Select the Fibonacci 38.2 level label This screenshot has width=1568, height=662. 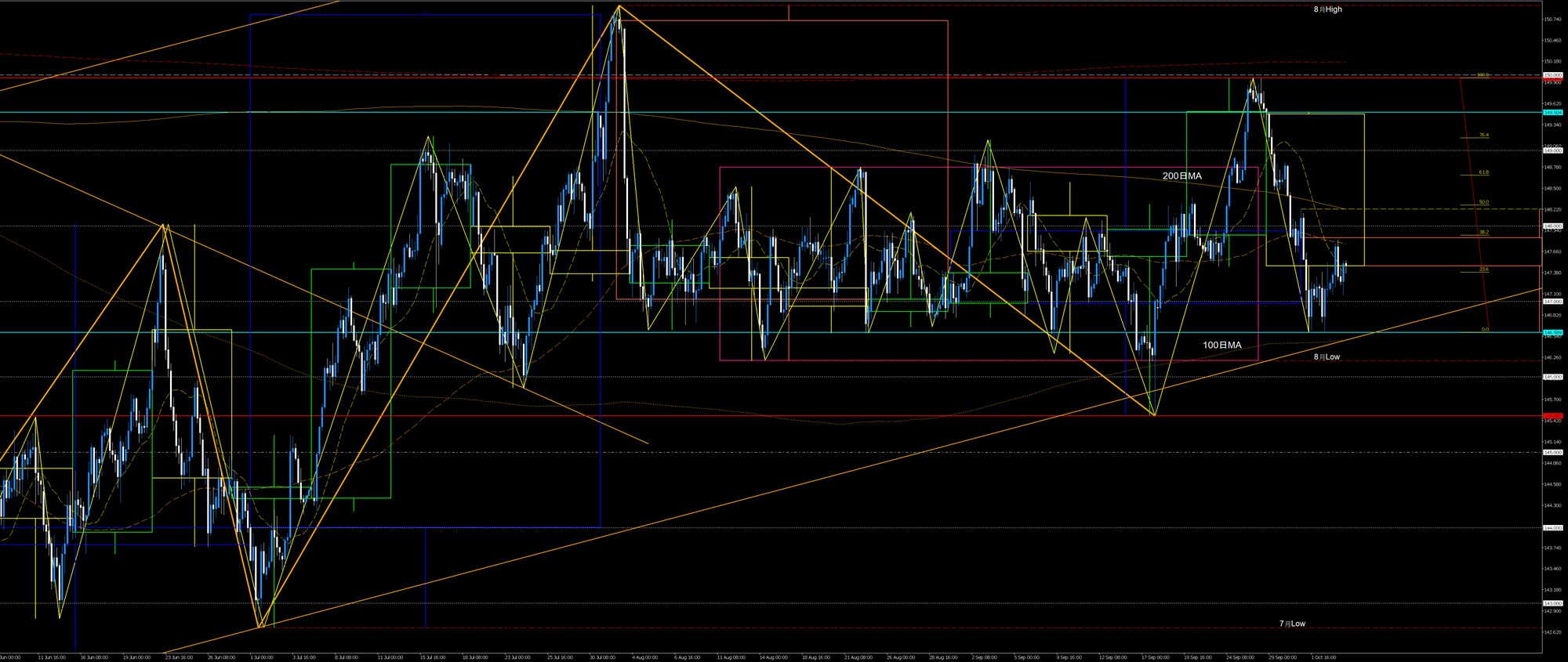pyautogui.click(x=1483, y=232)
